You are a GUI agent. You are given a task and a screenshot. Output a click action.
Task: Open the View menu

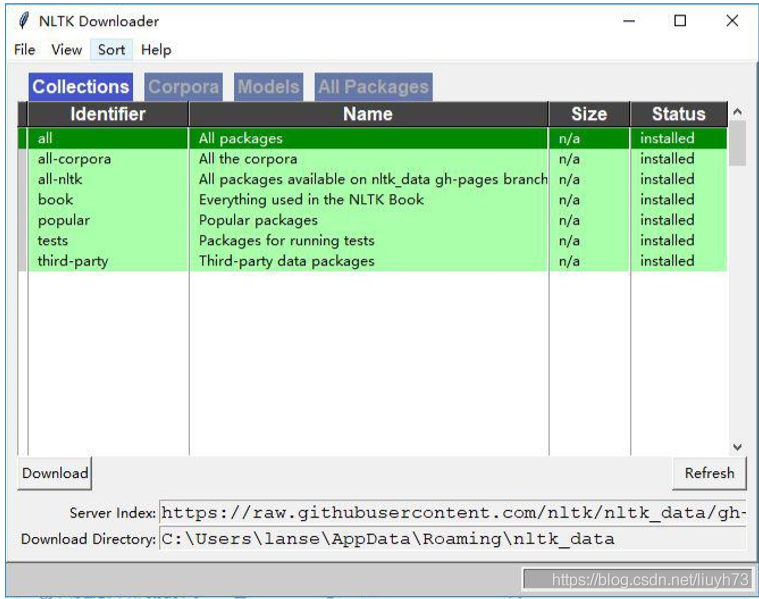(66, 50)
